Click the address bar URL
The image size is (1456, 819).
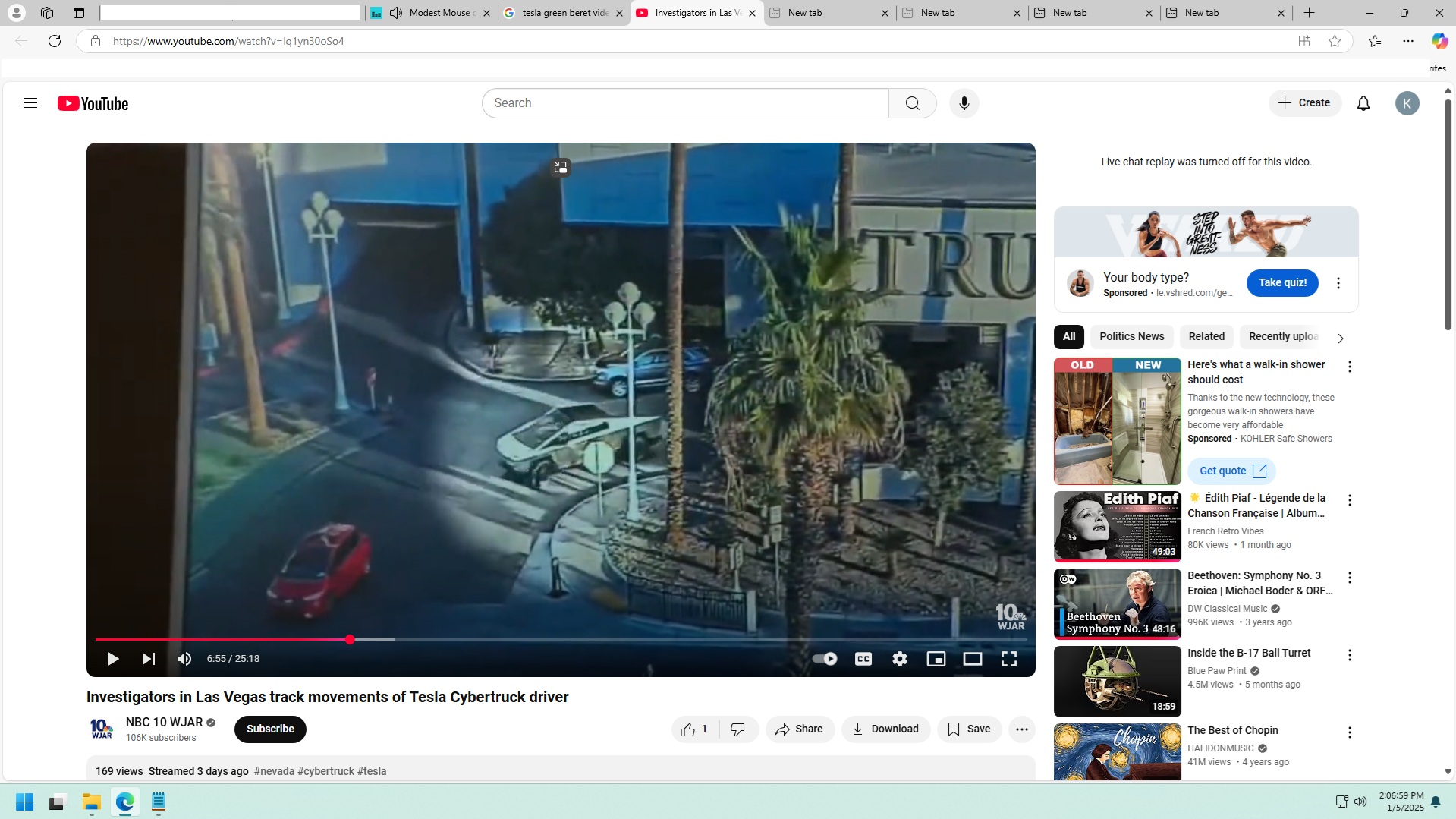click(x=228, y=41)
